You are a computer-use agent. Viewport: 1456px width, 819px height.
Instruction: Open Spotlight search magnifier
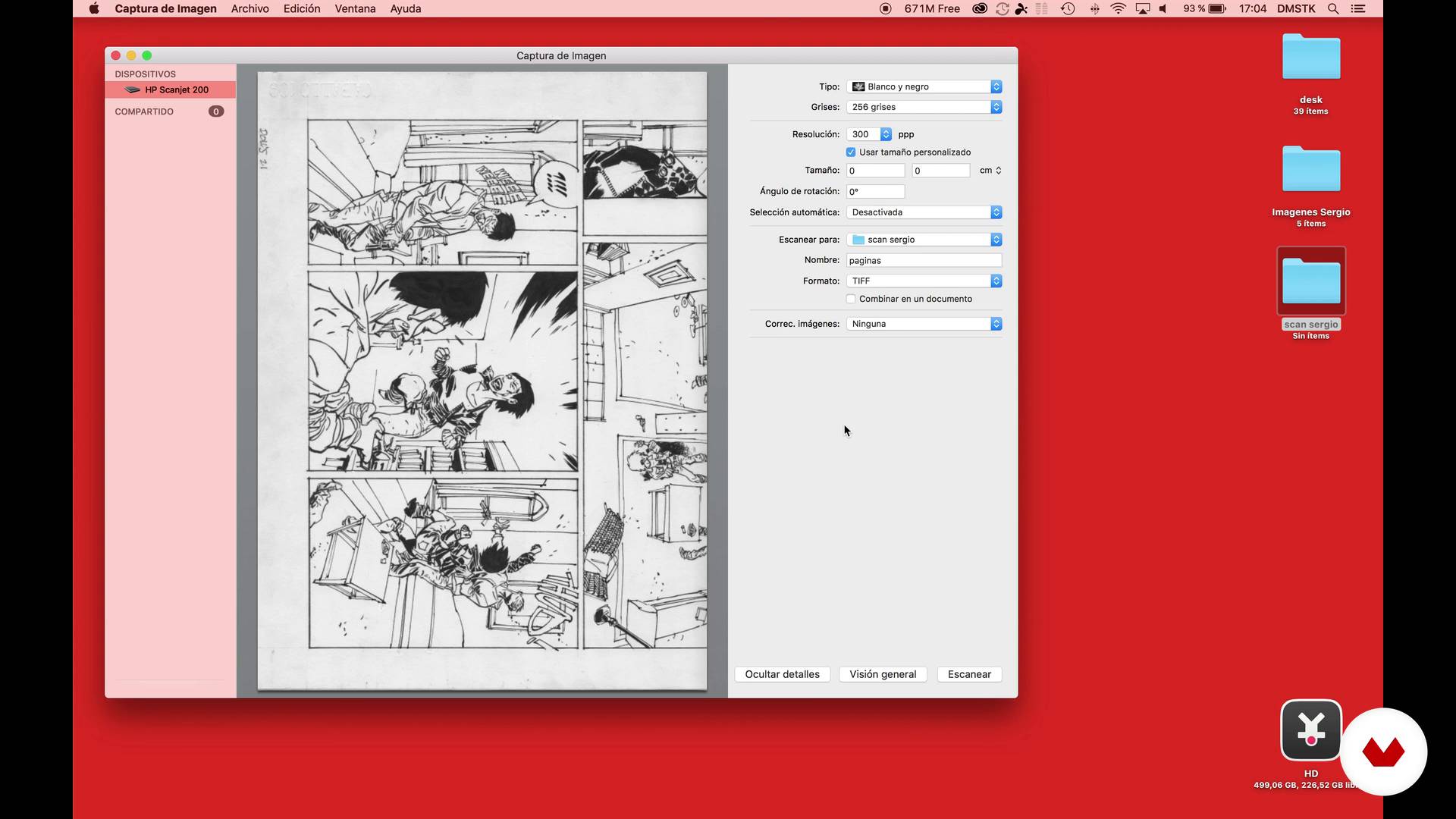[1333, 8]
